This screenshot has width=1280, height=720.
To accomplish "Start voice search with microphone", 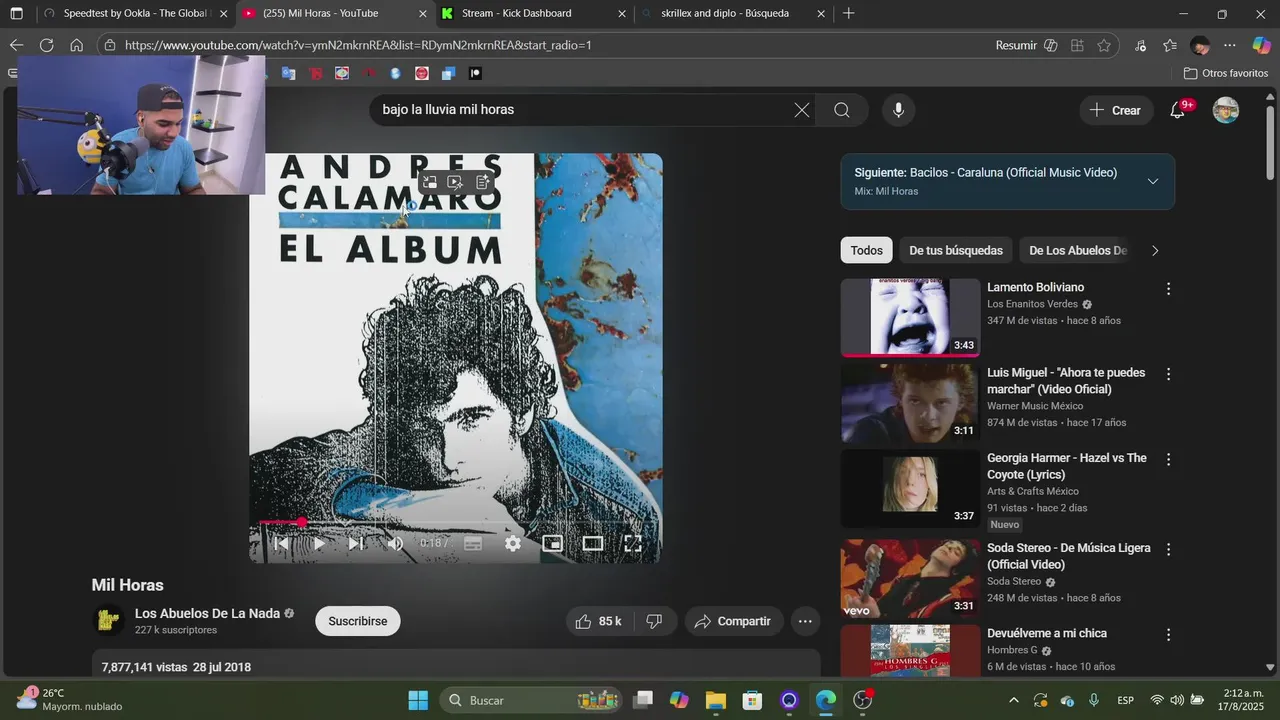I will [898, 110].
